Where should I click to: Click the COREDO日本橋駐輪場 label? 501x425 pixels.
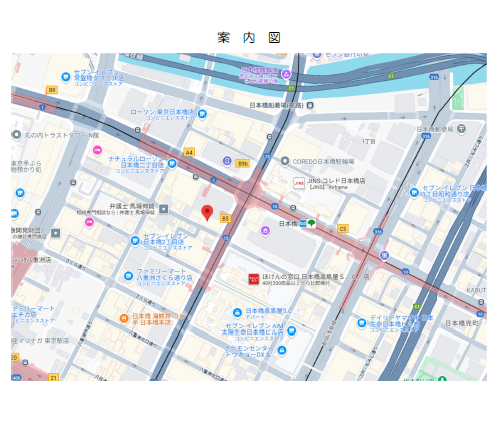[323, 161]
